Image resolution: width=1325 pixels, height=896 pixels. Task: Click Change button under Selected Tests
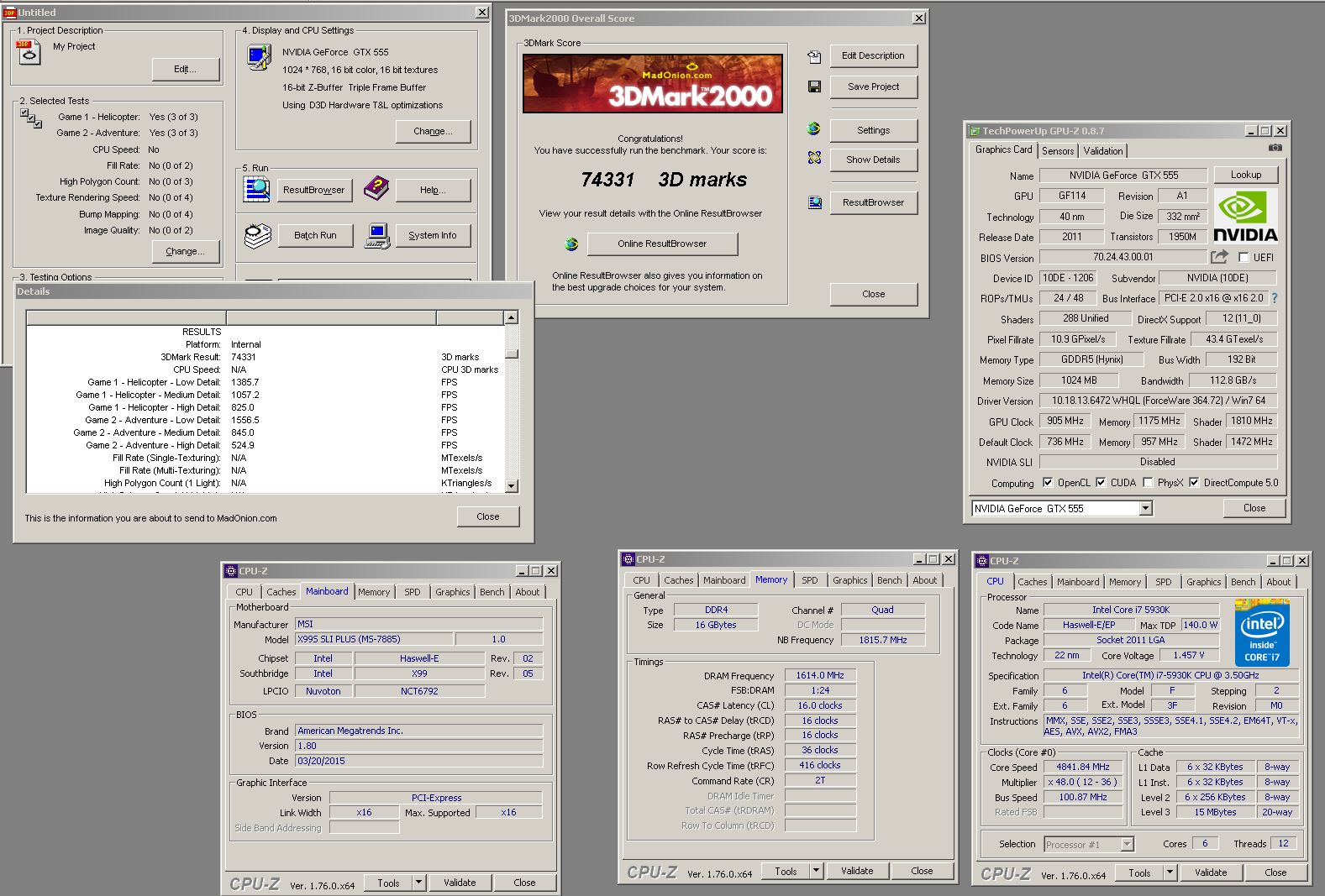tap(185, 251)
